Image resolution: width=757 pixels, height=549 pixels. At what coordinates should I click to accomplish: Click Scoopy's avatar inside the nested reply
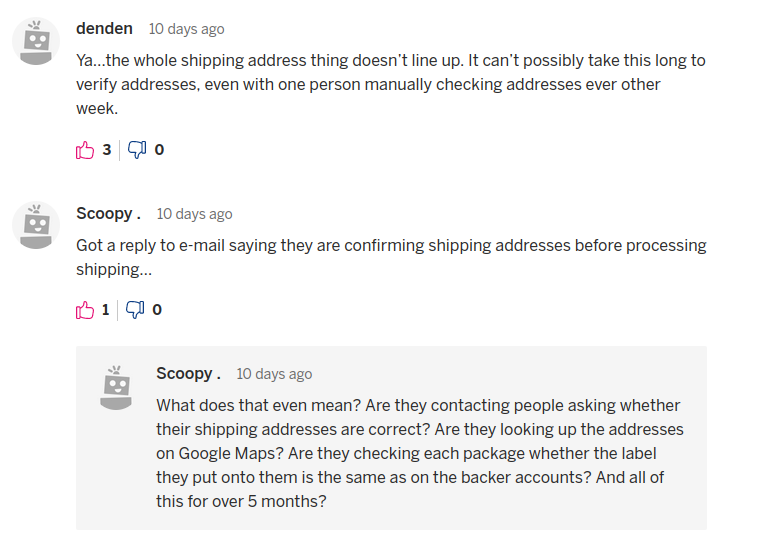tap(117, 386)
